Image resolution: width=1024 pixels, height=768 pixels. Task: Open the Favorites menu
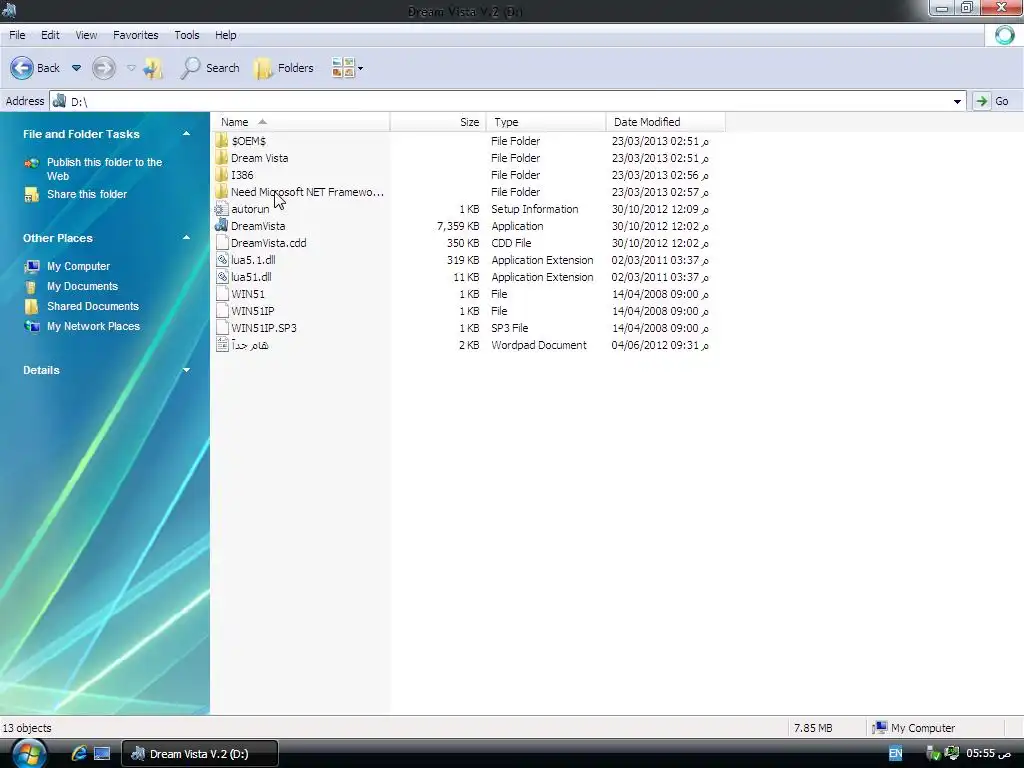(136, 35)
